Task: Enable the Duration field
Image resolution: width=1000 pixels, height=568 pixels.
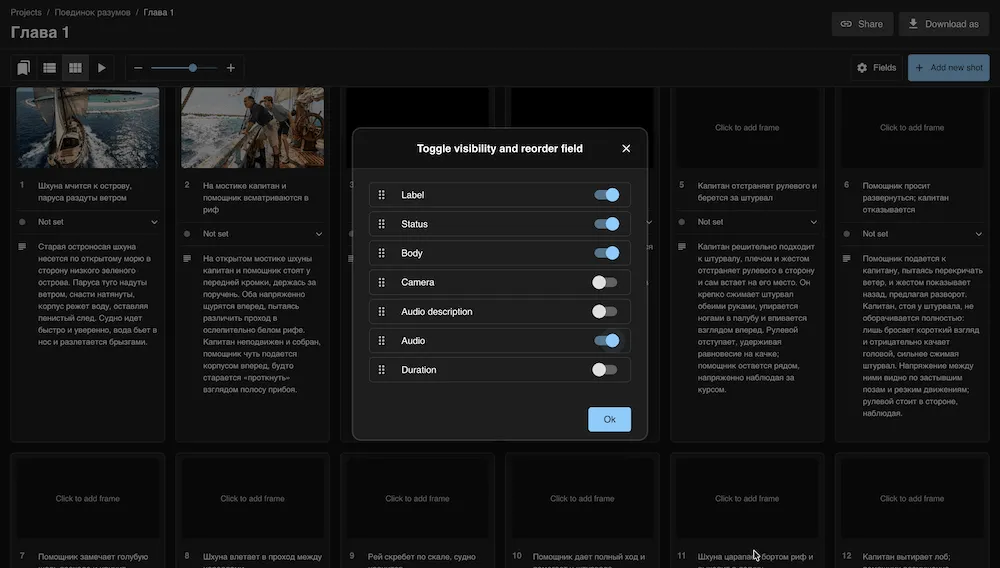Action: [605, 370]
